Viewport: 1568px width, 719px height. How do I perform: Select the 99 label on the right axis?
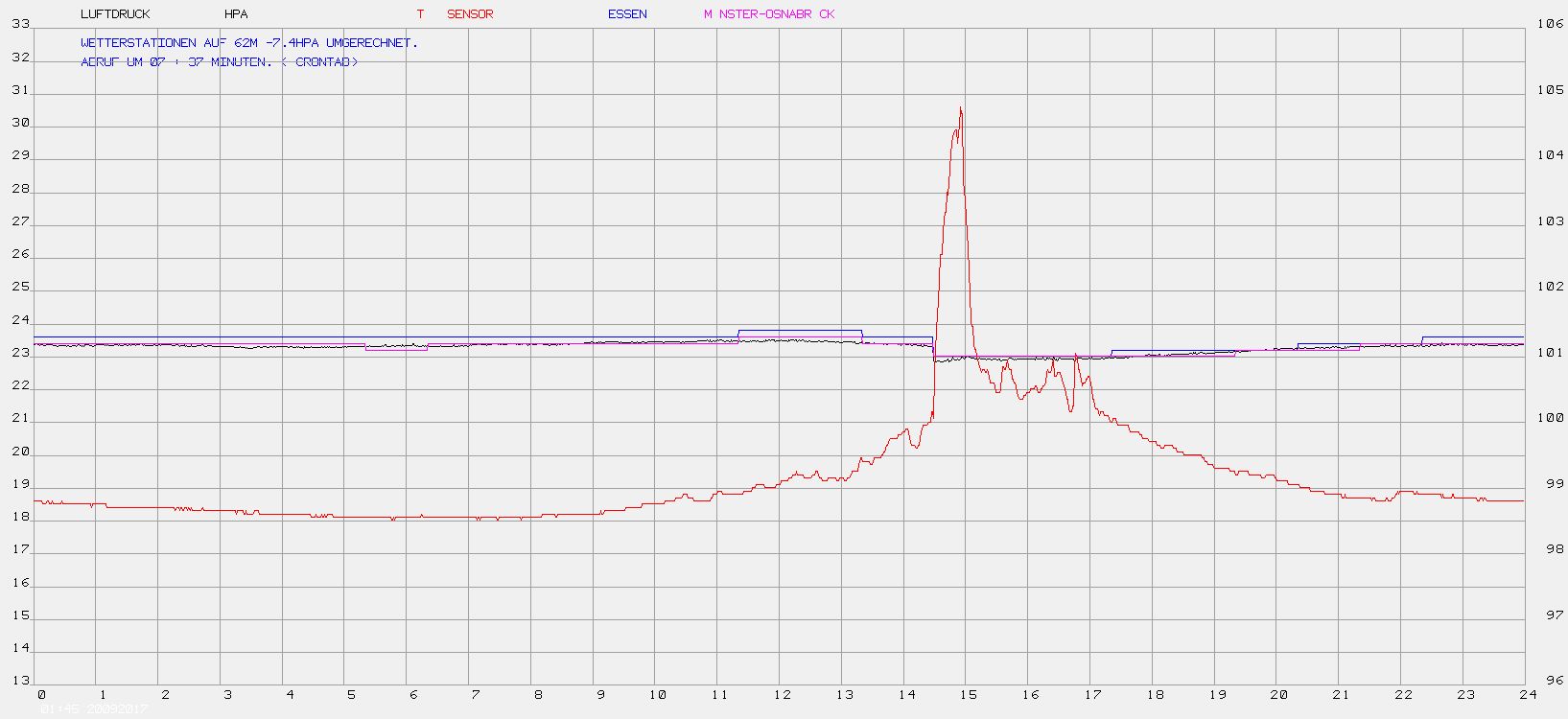tap(1555, 484)
